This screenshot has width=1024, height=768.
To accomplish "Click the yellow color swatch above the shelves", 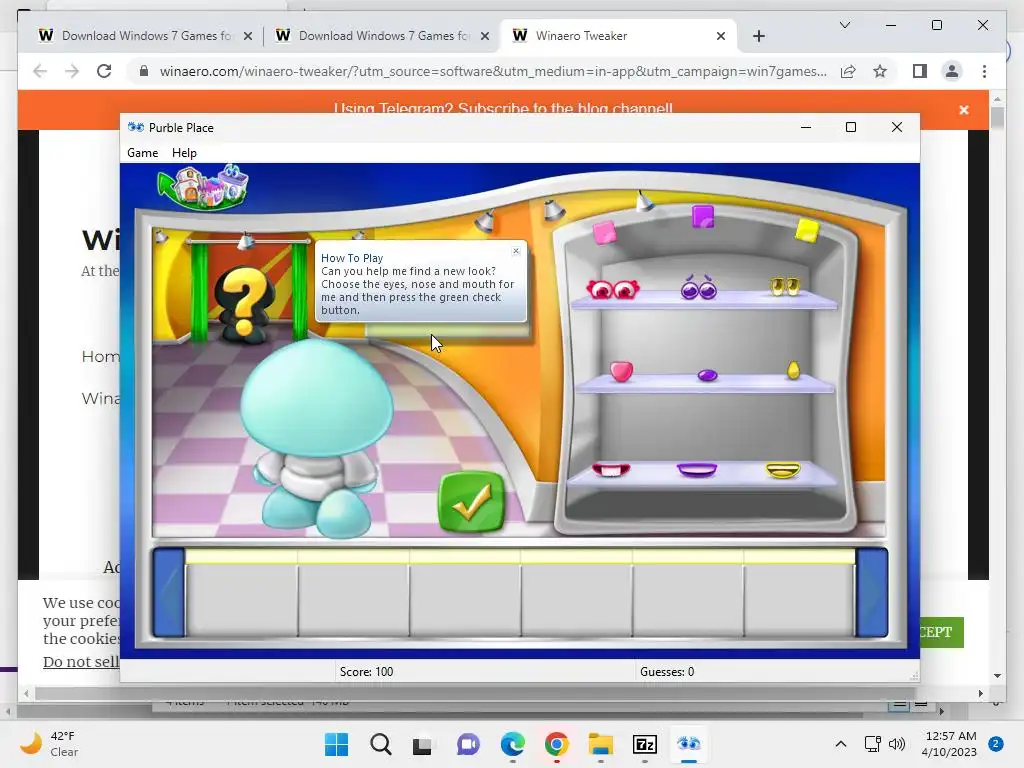I will coord(807,231).
